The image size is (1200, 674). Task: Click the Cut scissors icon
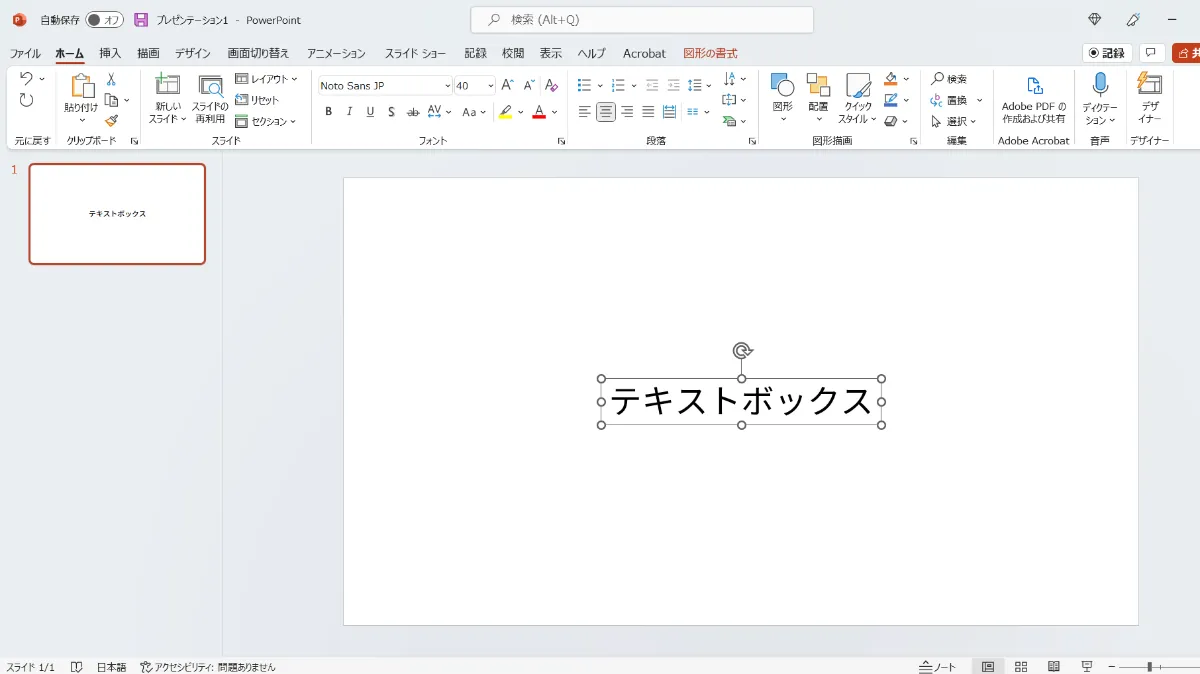click(x=111, y=79)
